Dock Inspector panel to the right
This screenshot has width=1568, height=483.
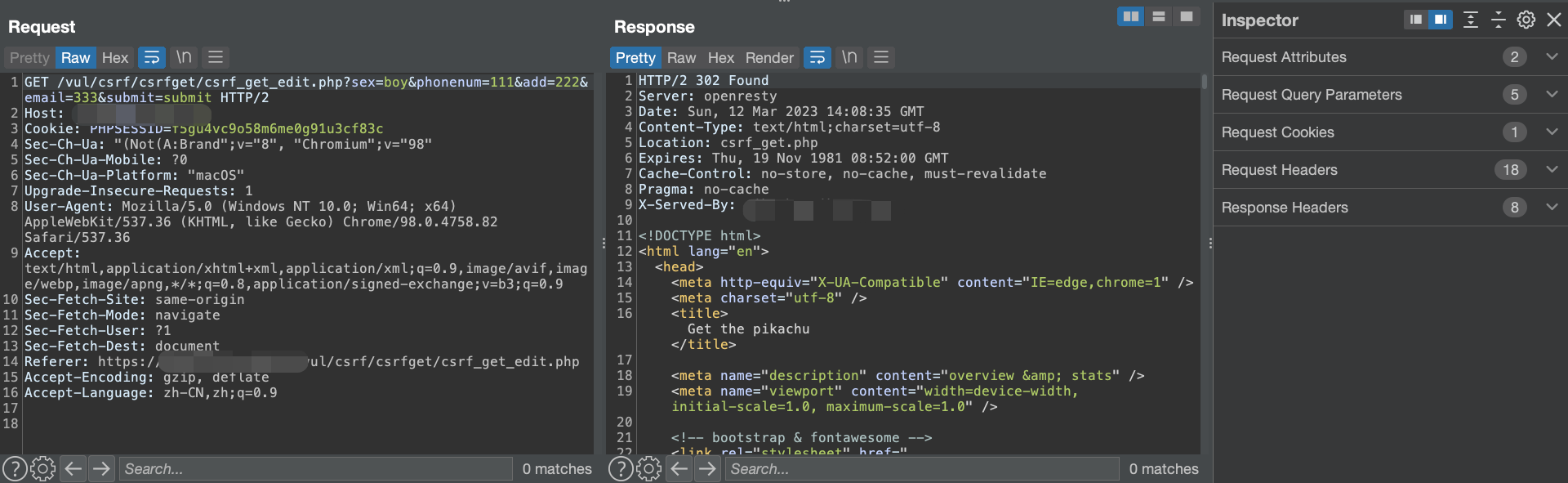point(1441,19)
